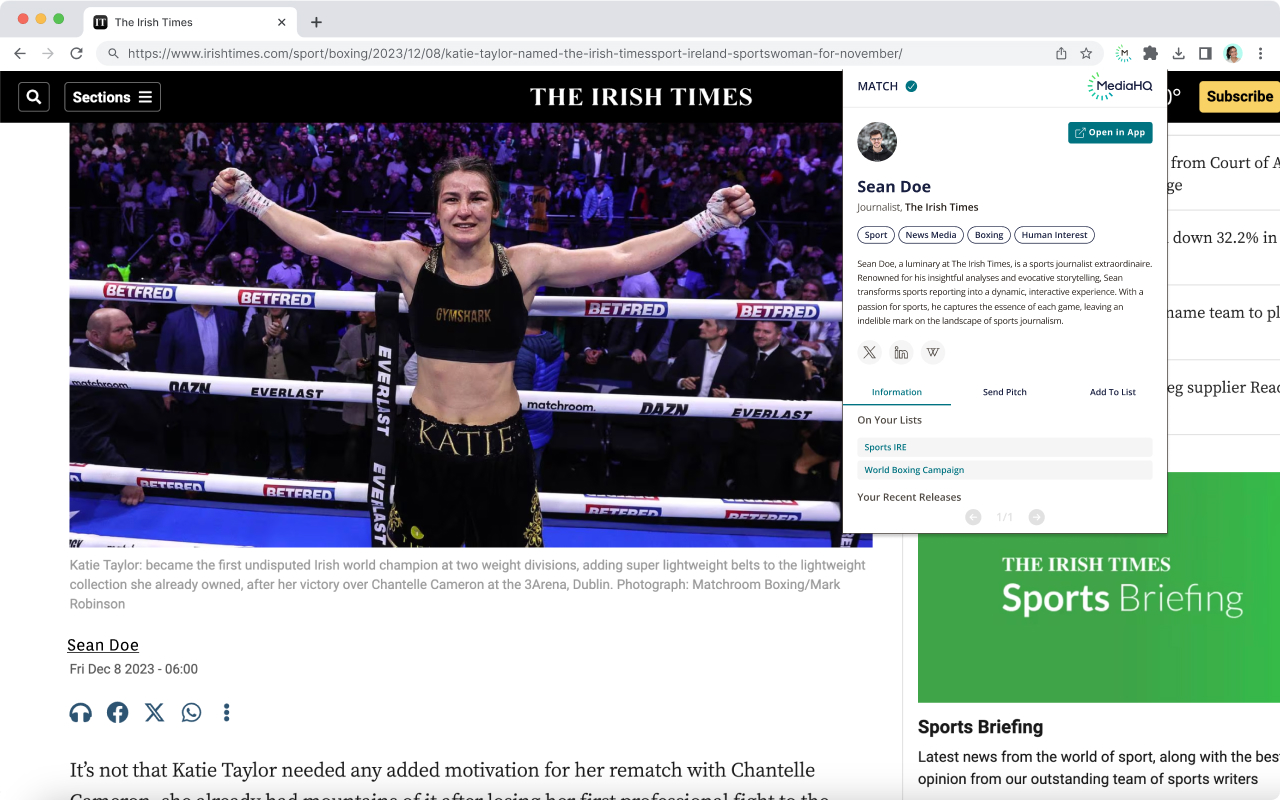The image size is (1280, 800).
Task: Select the Human Interest tag
Action: (x=1054, y=235)
